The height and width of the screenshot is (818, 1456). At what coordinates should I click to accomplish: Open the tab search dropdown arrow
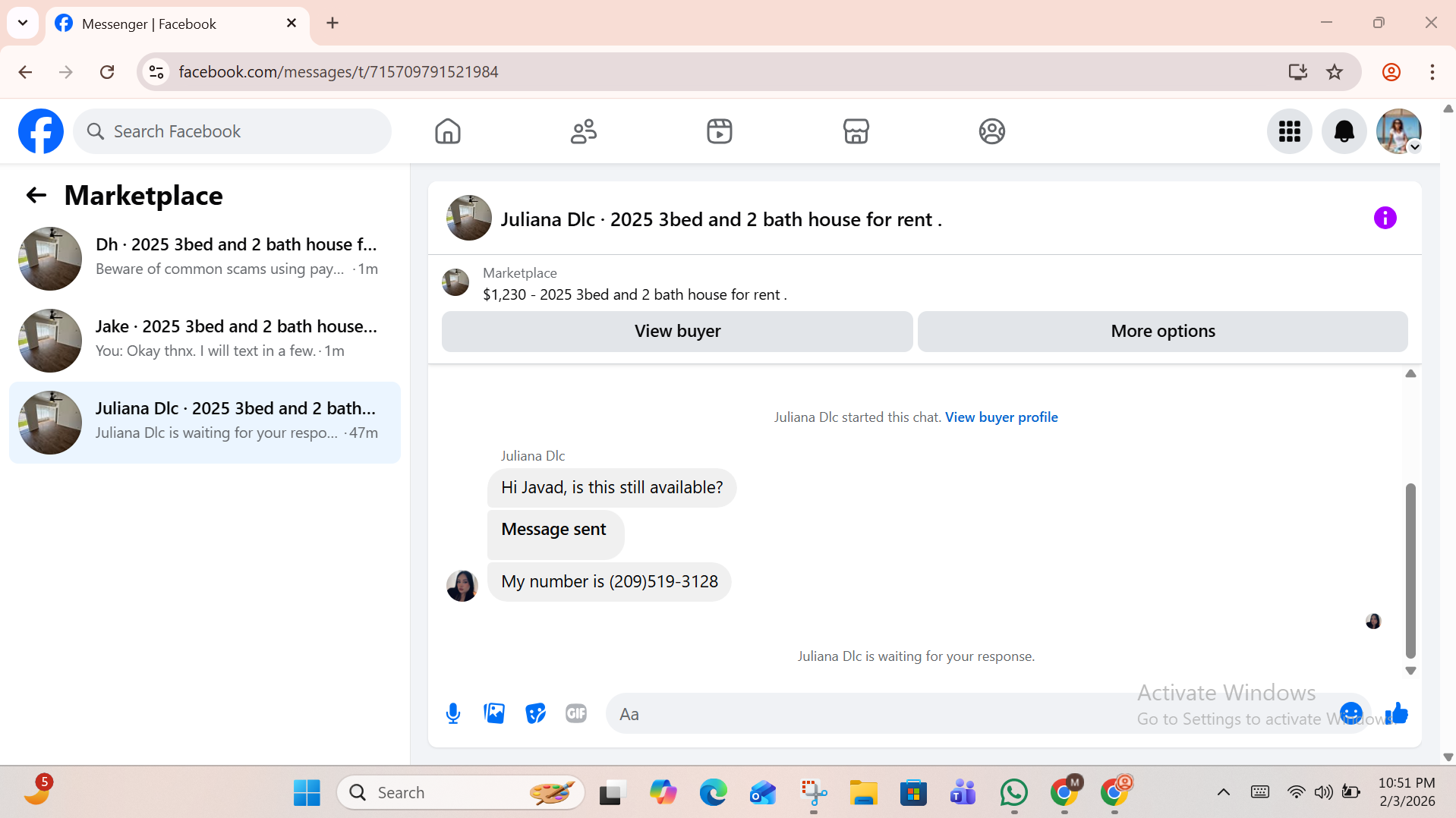click(x=23, y=23)
